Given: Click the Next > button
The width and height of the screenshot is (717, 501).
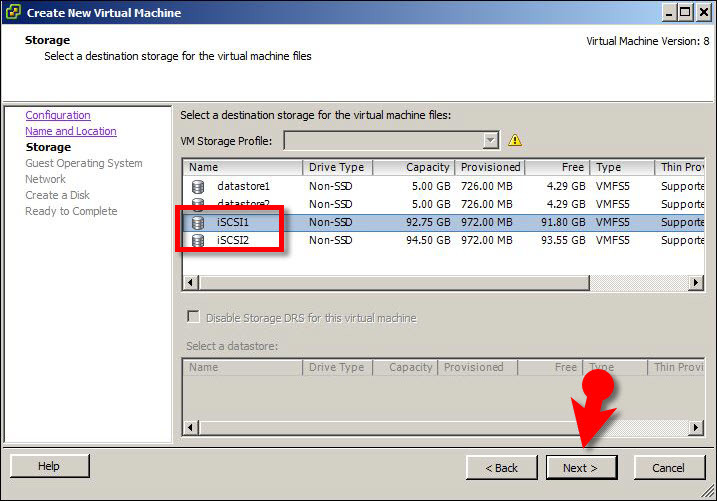Looking at the screenshot, I should tap(581, 468).
